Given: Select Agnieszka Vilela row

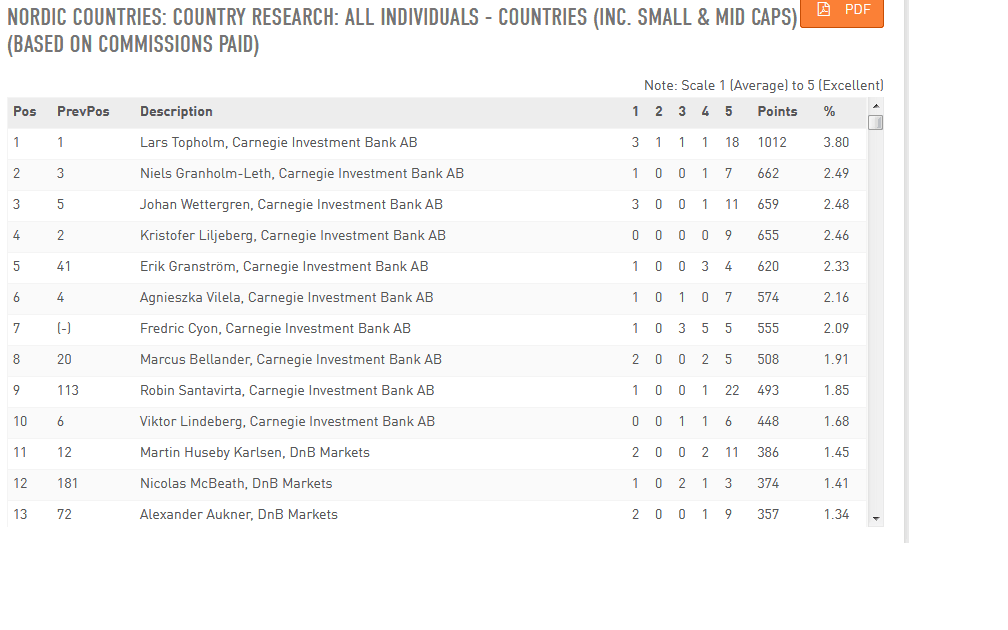Looking at the screenshot, I should [x=286, y=298].
